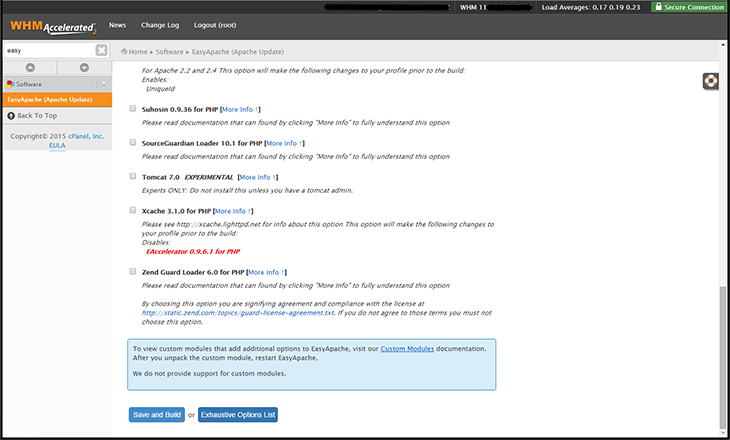
Task: Select EasyApache (Apache Update) sidebar item
Action: [x=57, y=100]
